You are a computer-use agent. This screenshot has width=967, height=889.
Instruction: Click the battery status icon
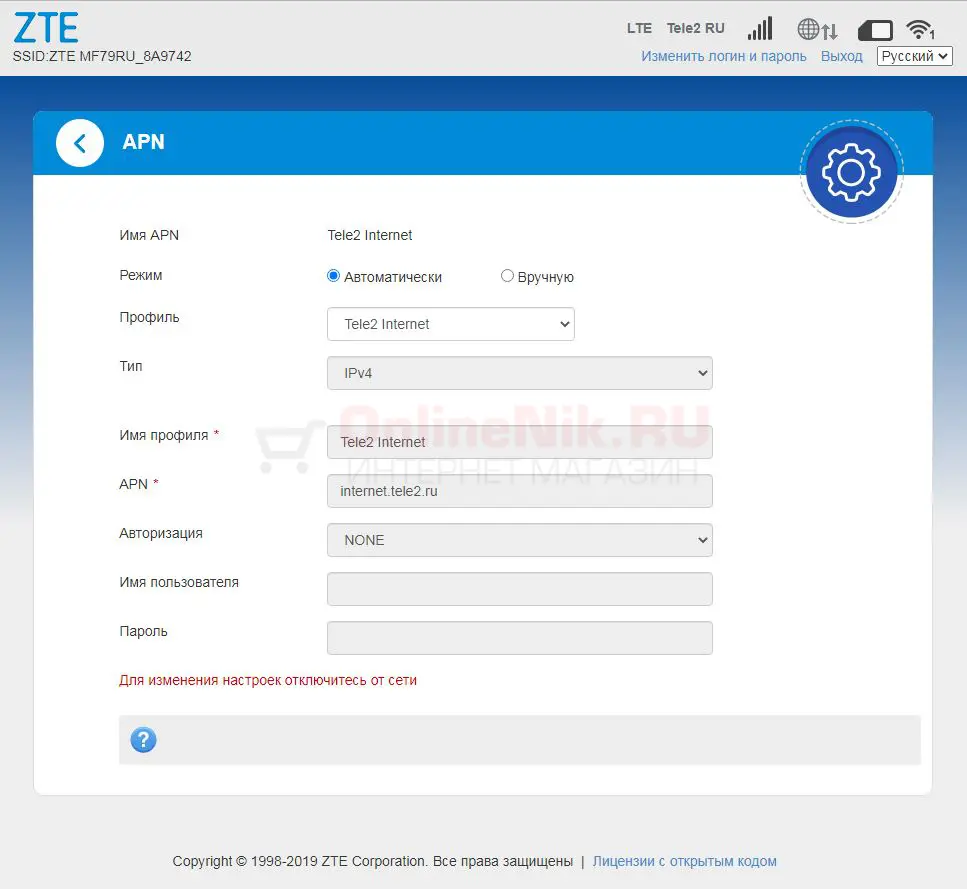(875, 30)
